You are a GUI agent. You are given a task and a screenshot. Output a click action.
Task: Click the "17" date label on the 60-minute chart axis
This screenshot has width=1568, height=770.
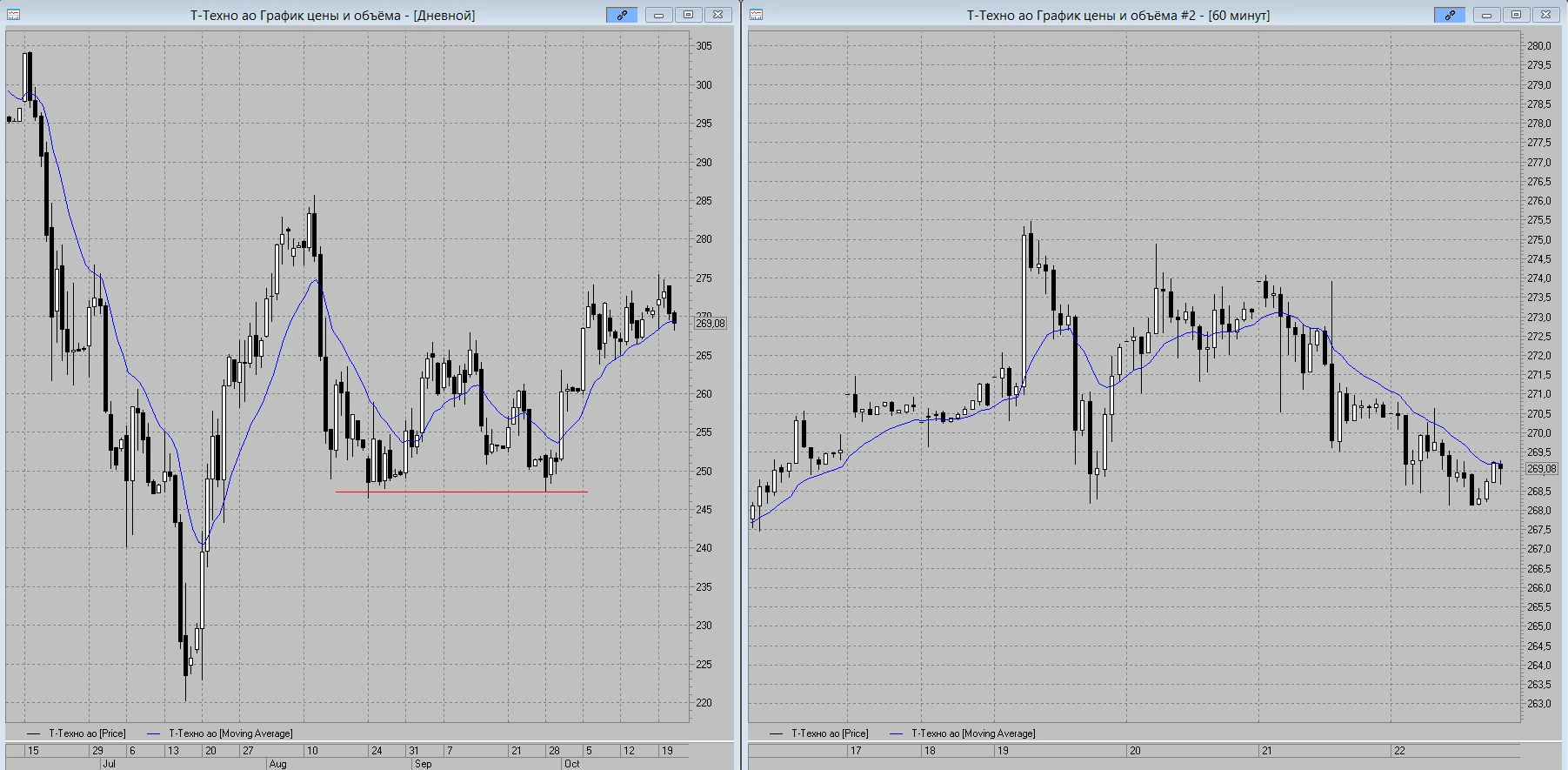pyautogui.click(x=856, y=751)
